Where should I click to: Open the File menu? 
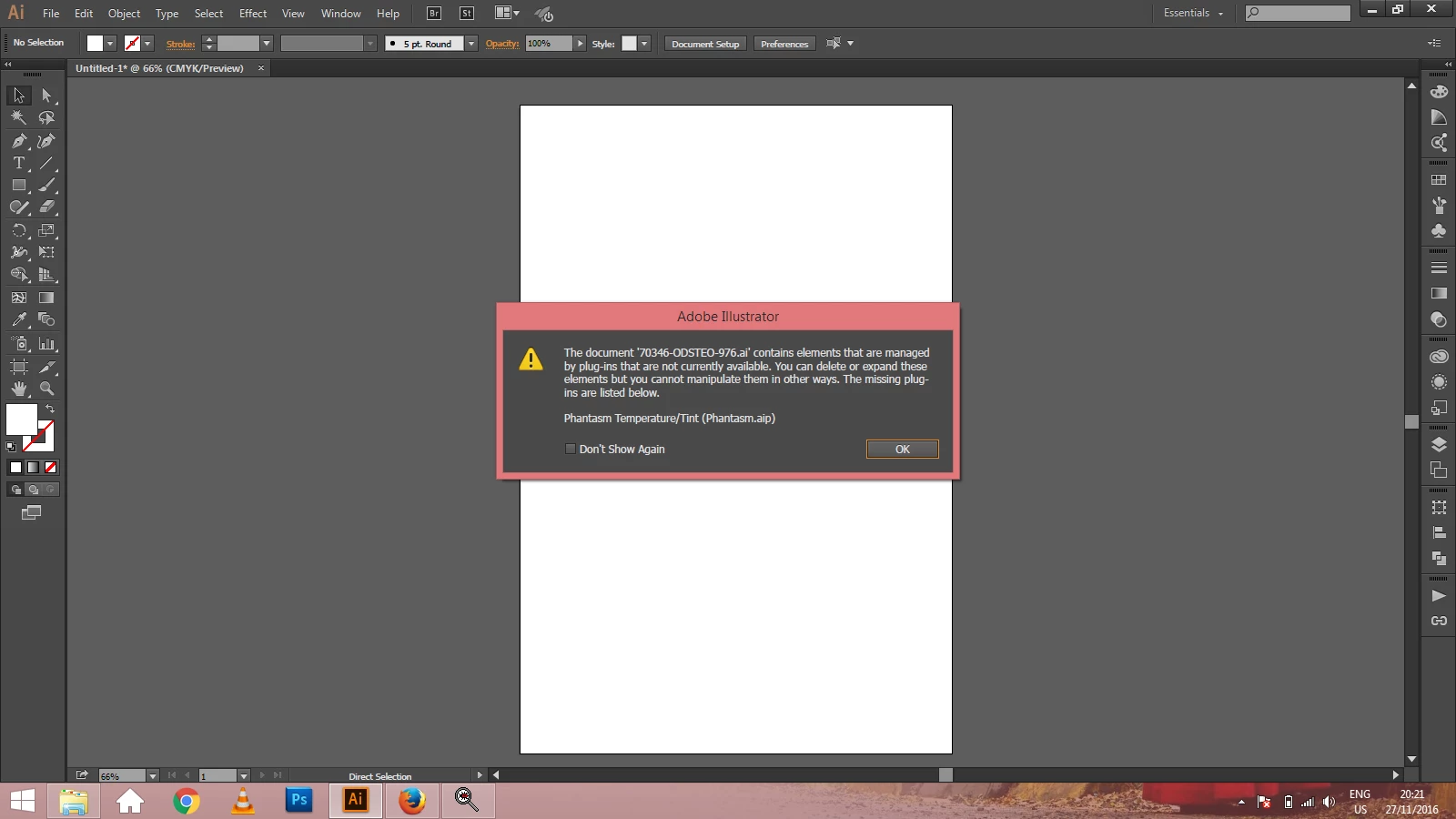coord(51,14)
